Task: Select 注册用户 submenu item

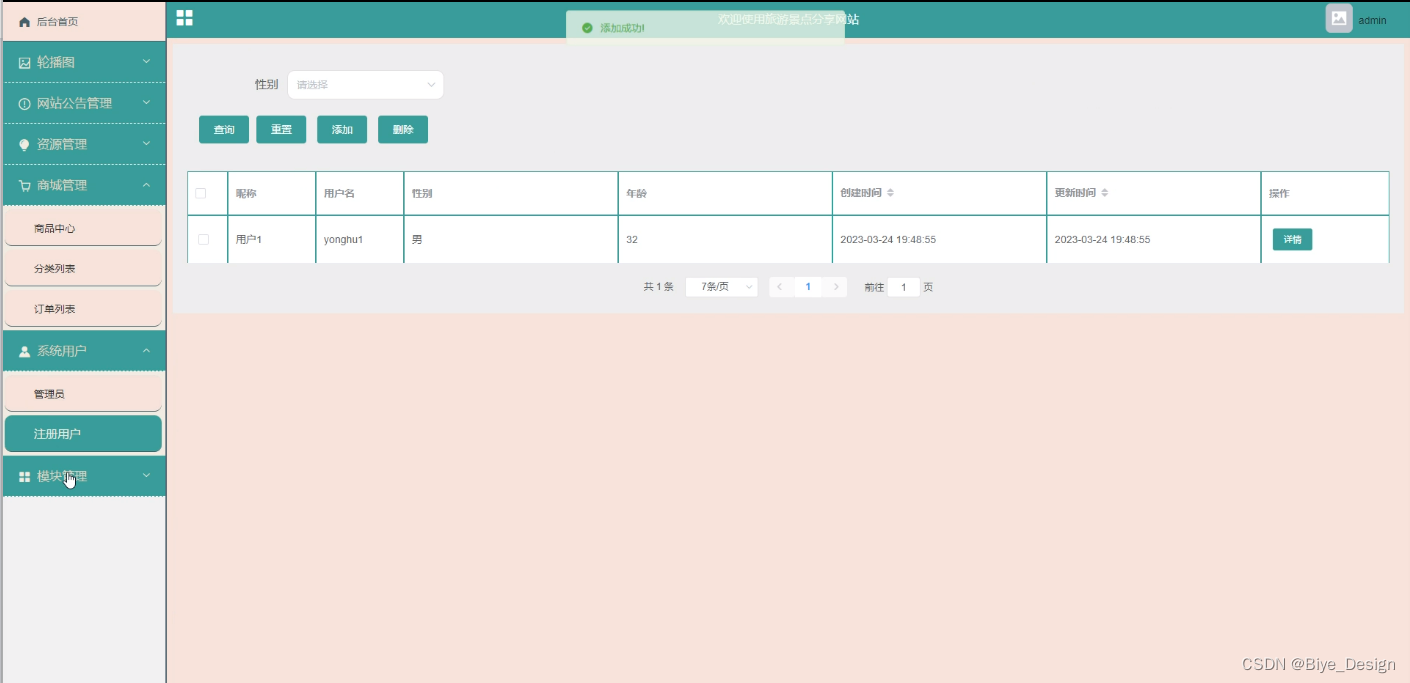Action: (x=83, y=434)
